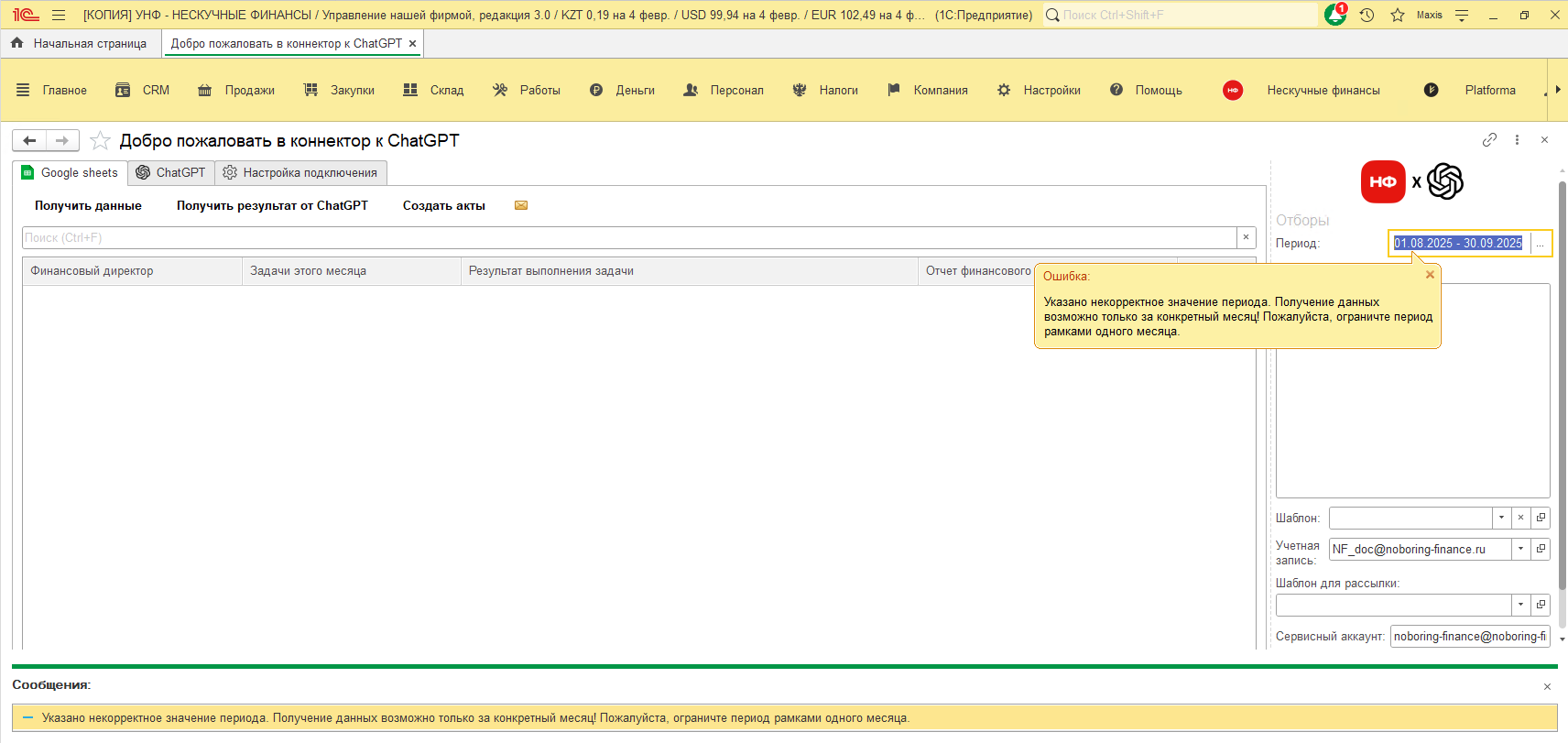The image size is (1568, 743).
Task: Expand the Учетная запись dropdown
Action: pyautogui.click(x=1520, y=549)
